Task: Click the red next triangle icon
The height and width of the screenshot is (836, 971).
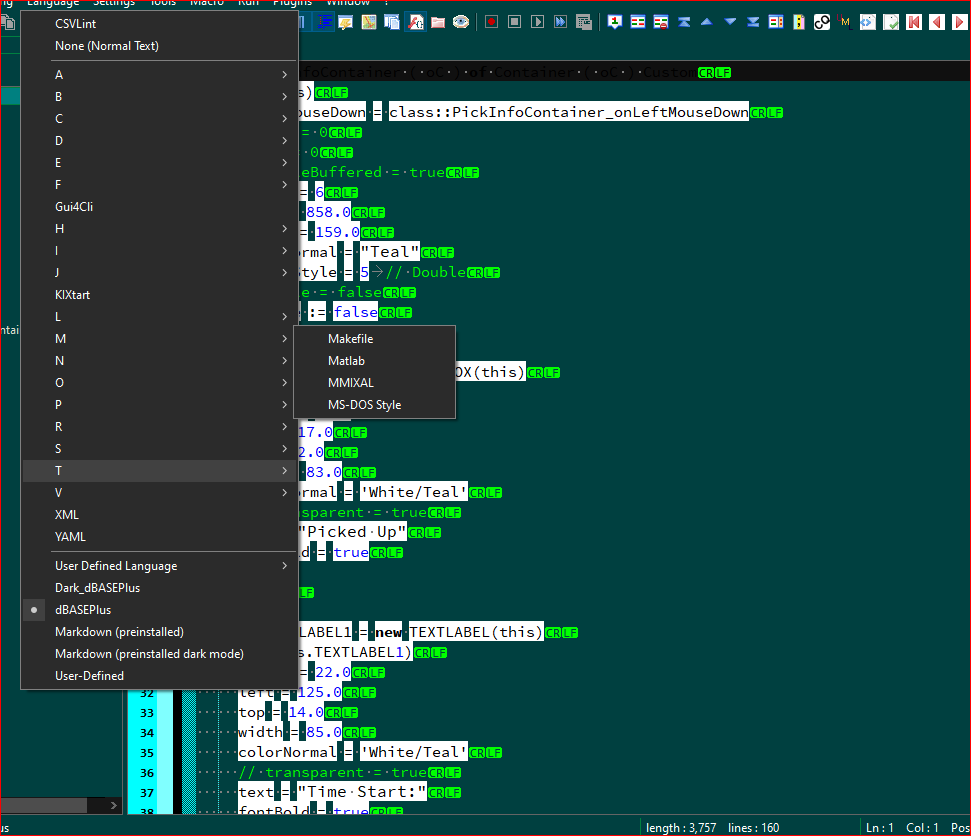Action: pyautogui.click(x=960, y=22)
